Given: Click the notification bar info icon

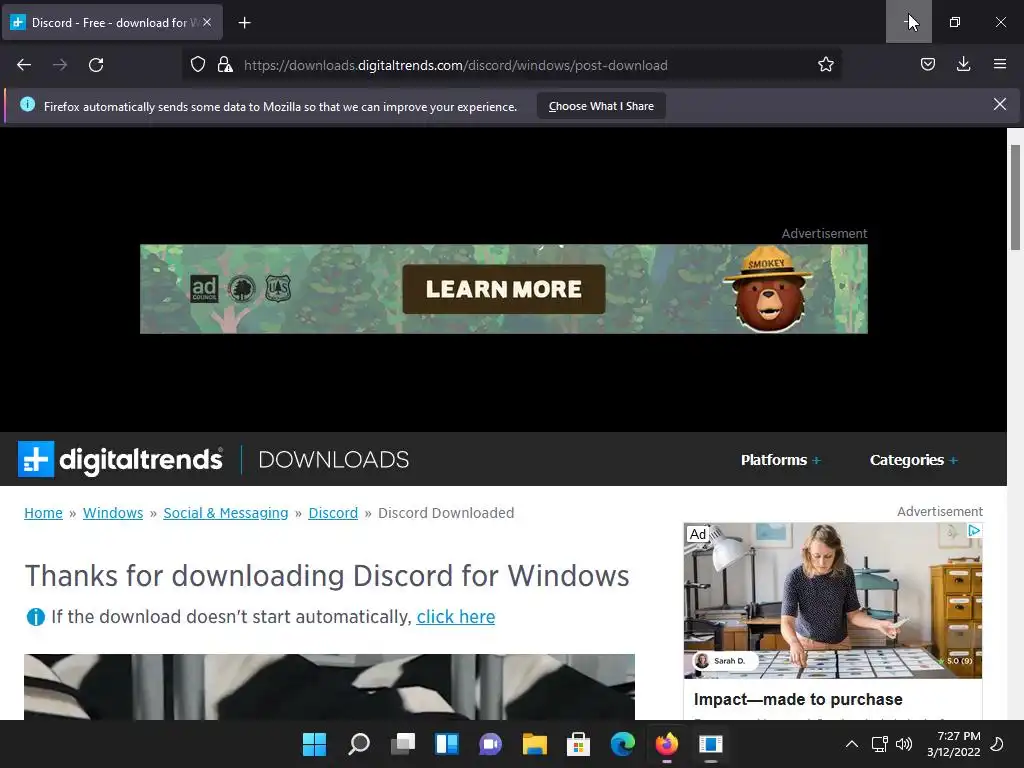Looking at the screenshot, I should (27, 104).
